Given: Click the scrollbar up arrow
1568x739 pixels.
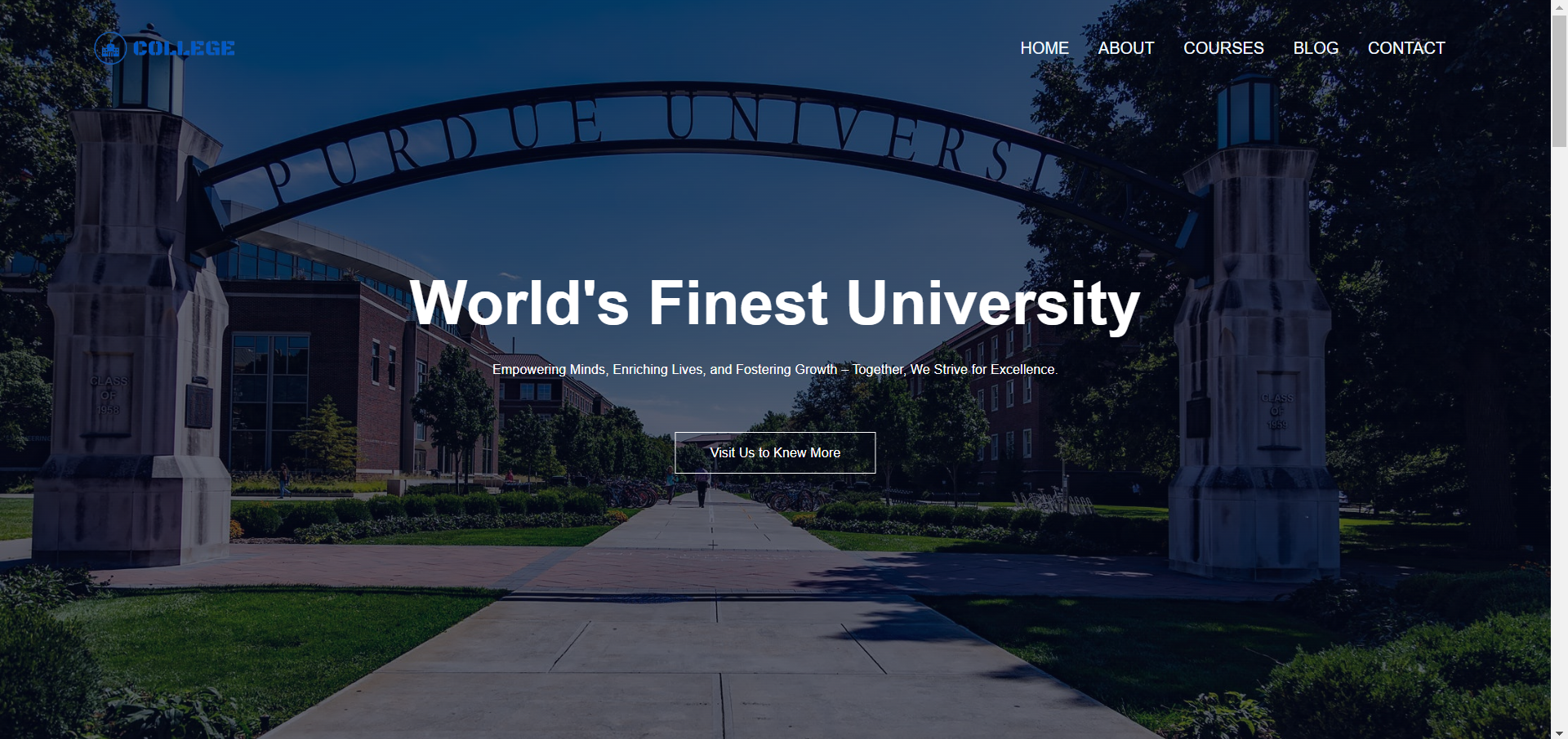Looking at the screenshot, I should pyautogui.click(x=1559, y=7).
